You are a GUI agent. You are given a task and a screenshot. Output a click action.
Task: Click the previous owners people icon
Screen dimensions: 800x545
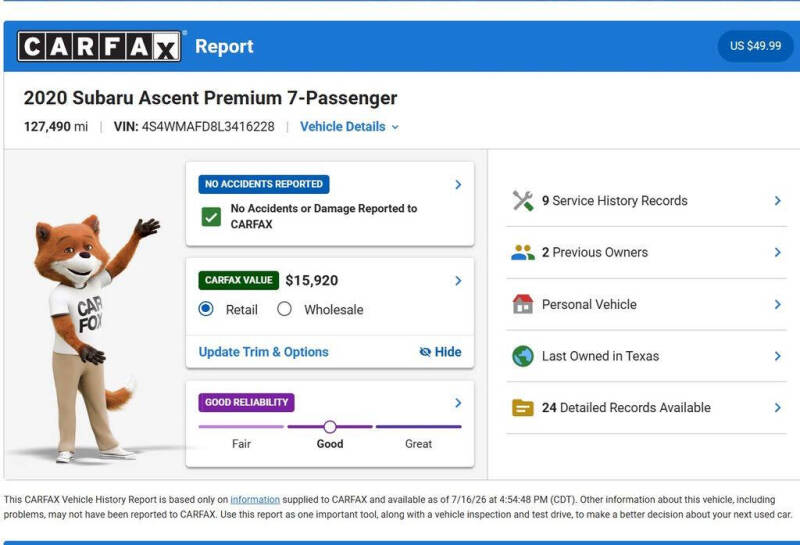point(523,252)
